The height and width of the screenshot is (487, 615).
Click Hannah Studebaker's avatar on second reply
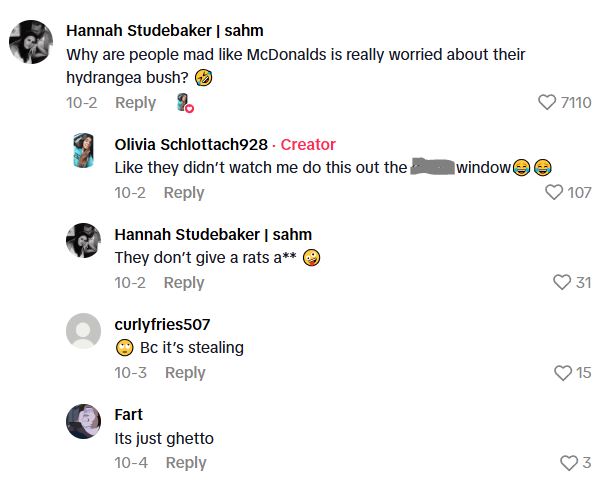point(83,241)
